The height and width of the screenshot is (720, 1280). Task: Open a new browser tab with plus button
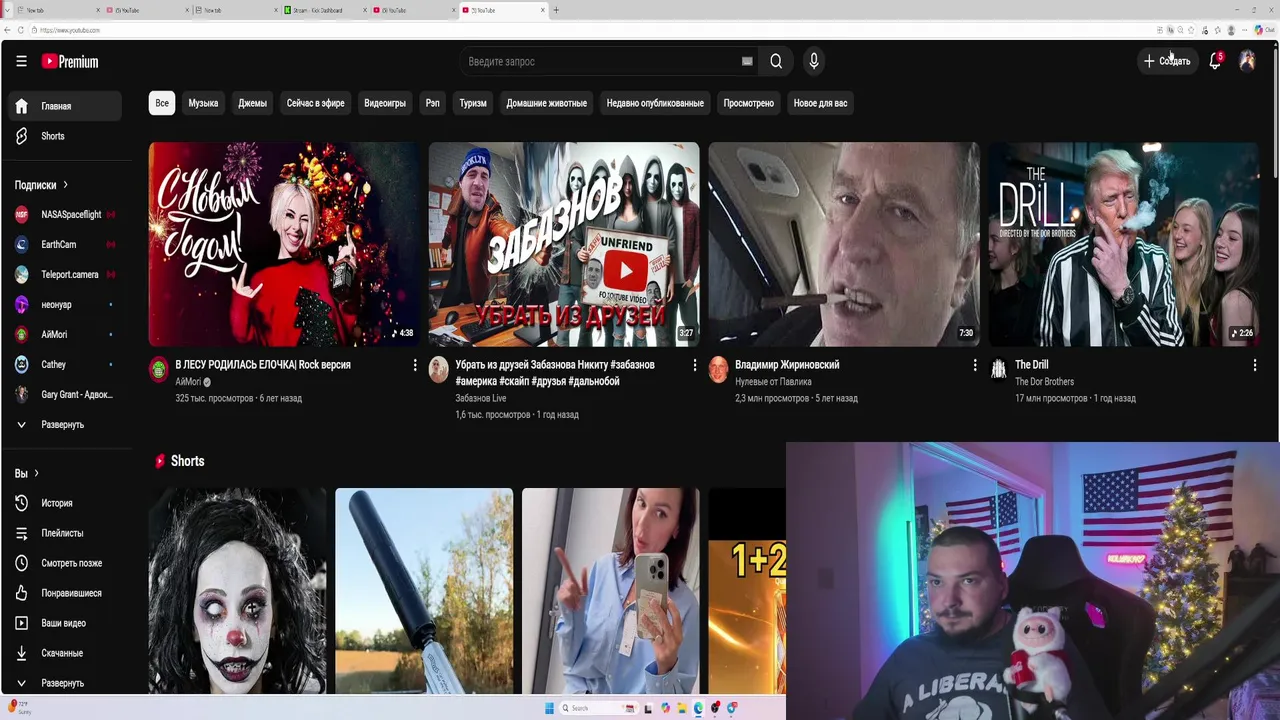point(556,10)
